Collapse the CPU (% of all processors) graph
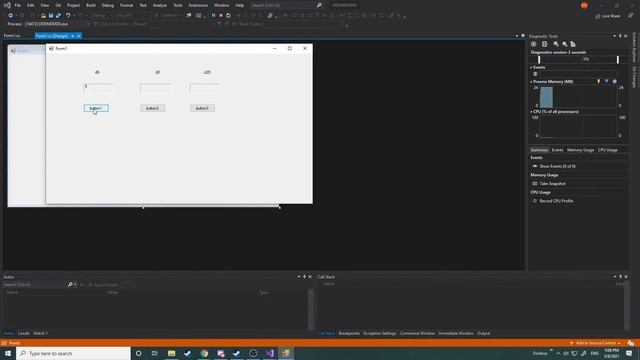640x360 pixels. pos(531,111)
